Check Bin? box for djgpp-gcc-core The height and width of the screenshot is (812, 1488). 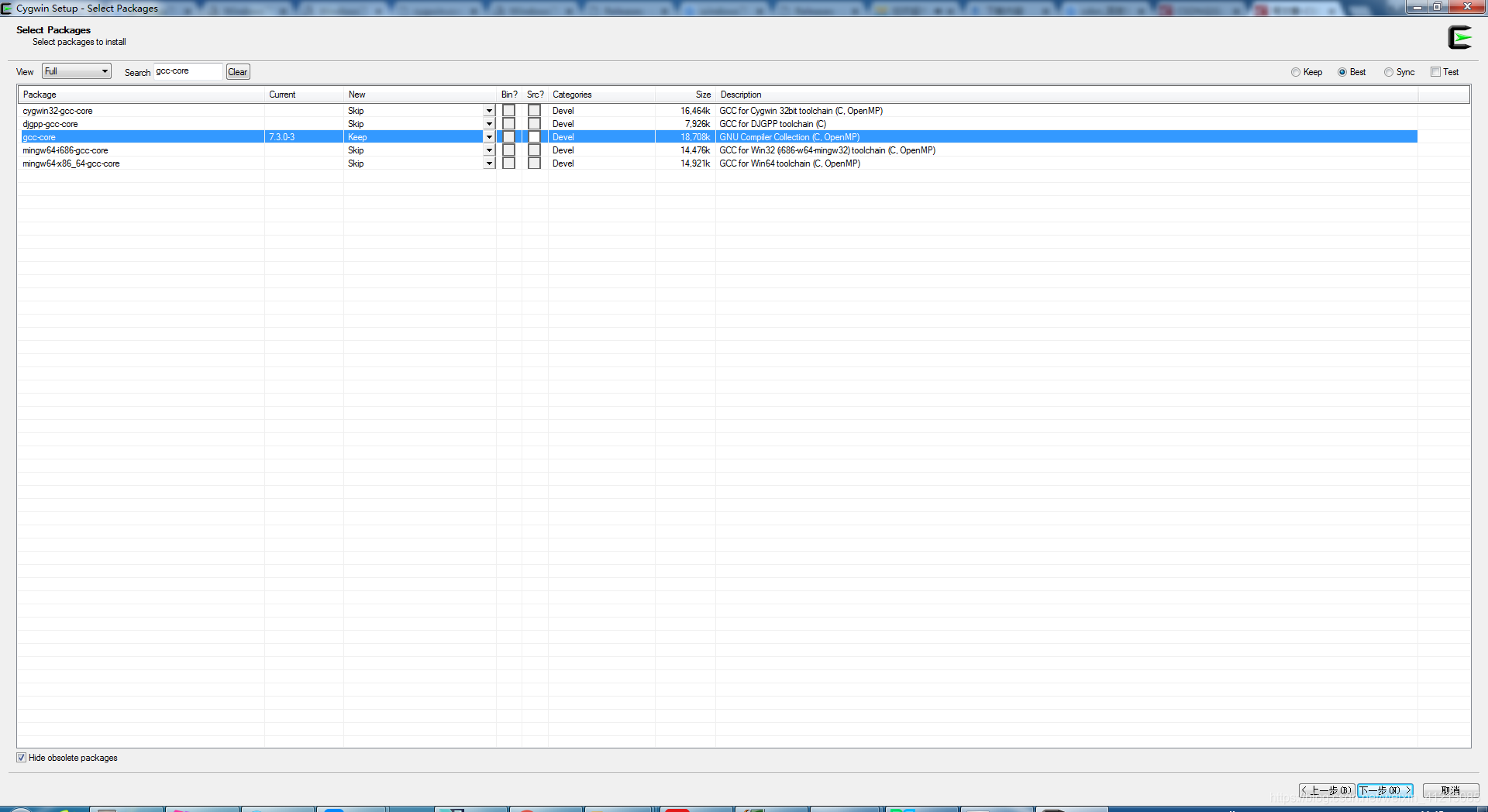point(508,124)
